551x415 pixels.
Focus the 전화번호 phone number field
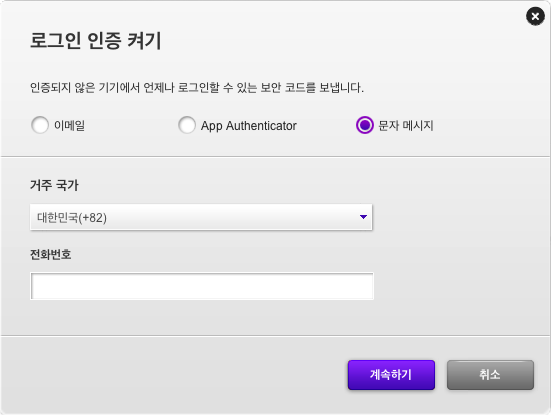click(202, 286)
